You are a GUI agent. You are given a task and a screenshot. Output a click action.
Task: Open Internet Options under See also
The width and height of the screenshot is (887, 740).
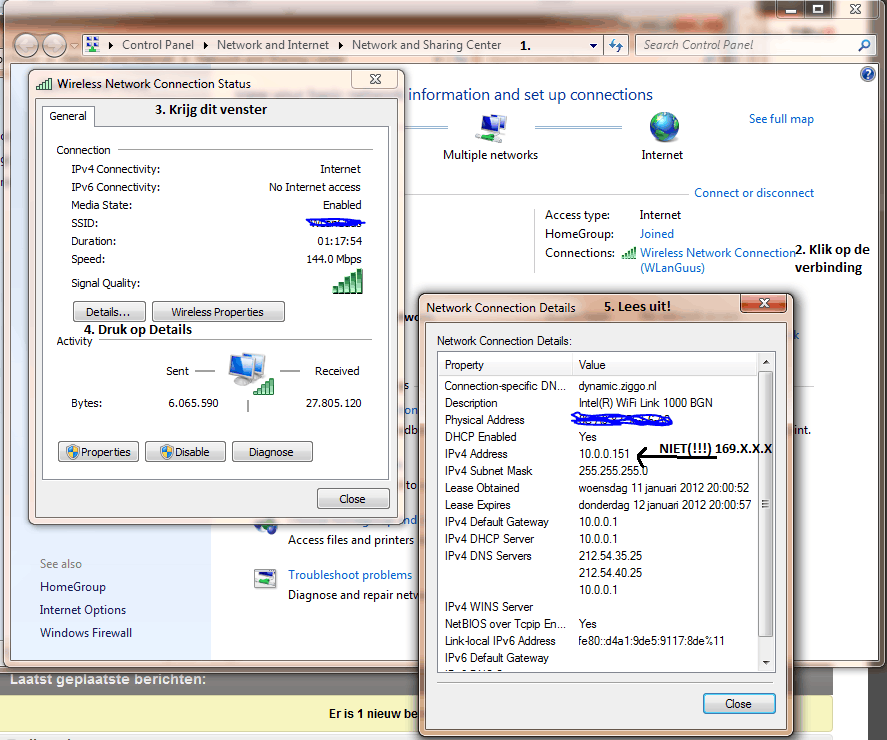point(83,610)
